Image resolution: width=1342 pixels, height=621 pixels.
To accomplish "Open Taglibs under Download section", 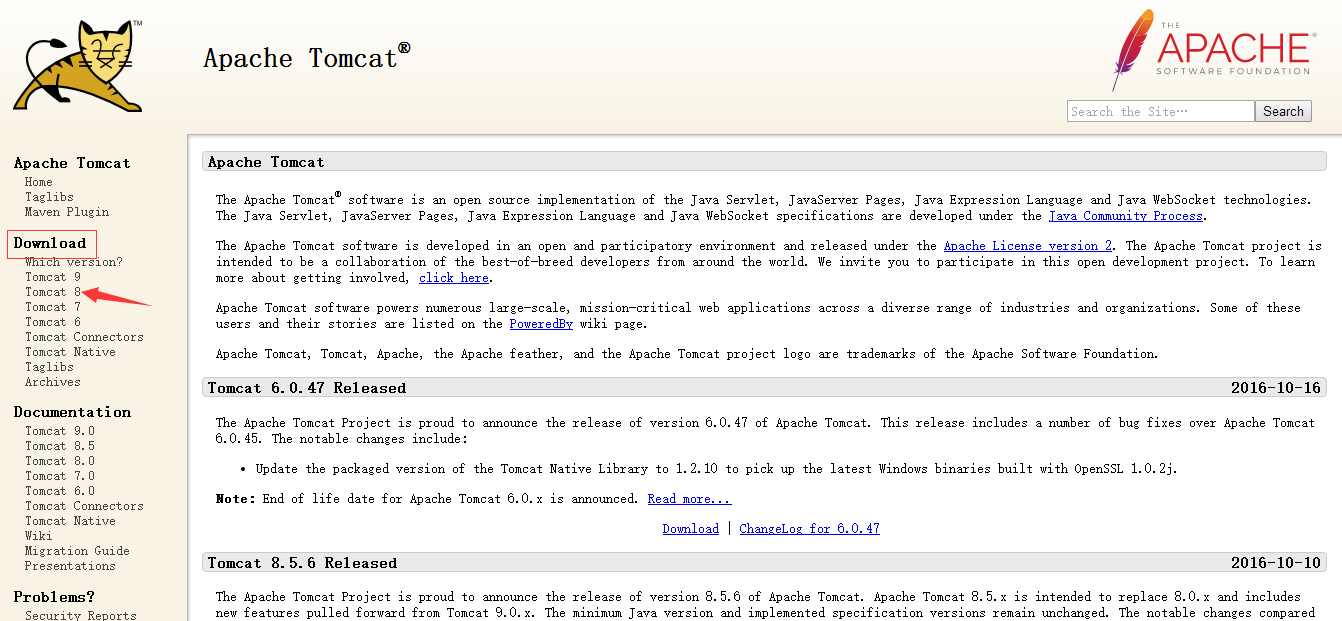I will [49, 367].
